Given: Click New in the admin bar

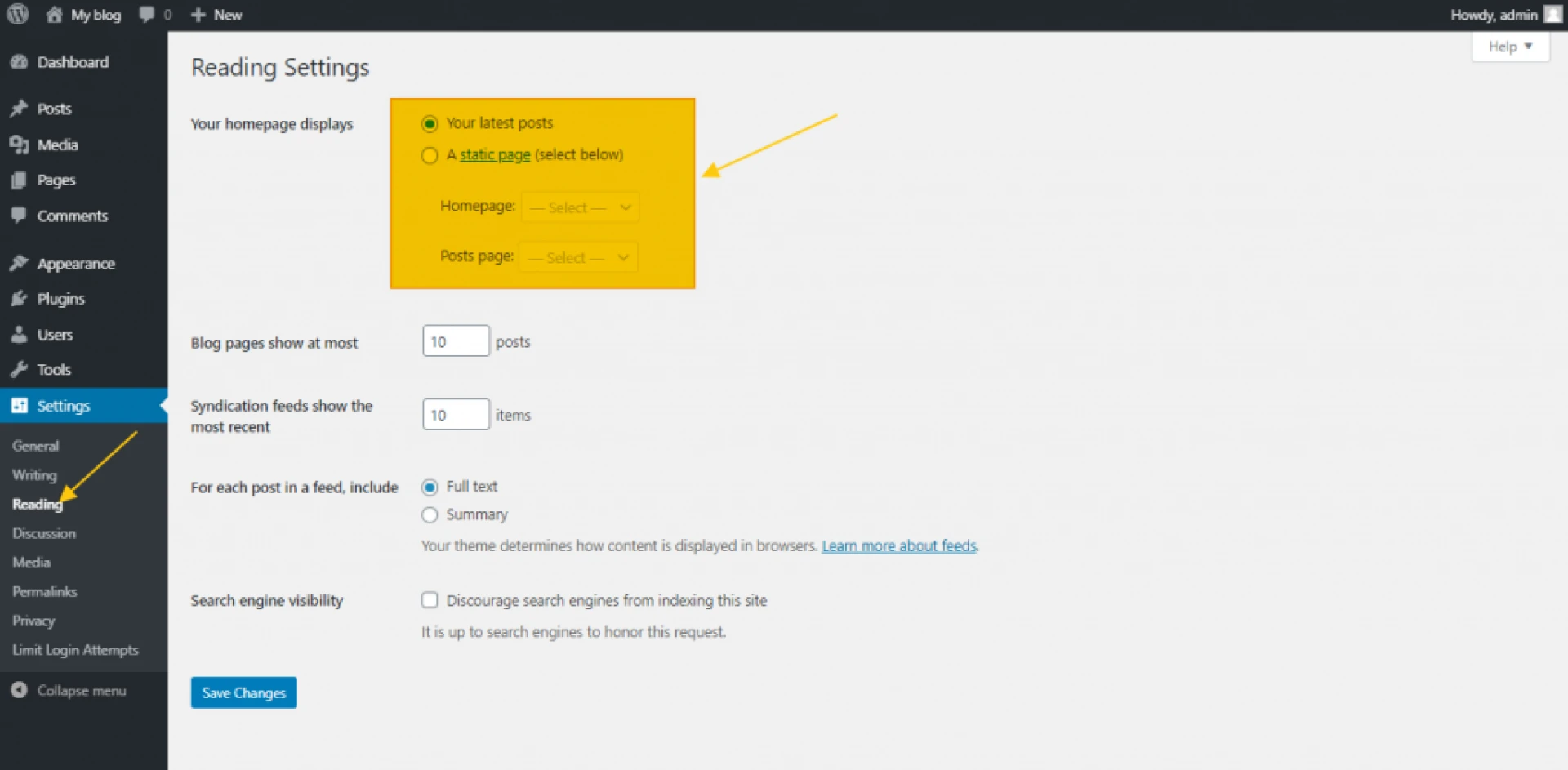Looking at the screenshot, I should (228, 15).
